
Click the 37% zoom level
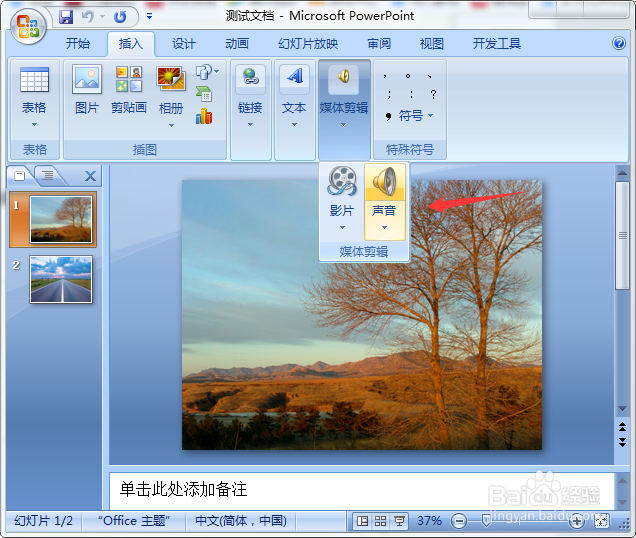coord(429,521)
